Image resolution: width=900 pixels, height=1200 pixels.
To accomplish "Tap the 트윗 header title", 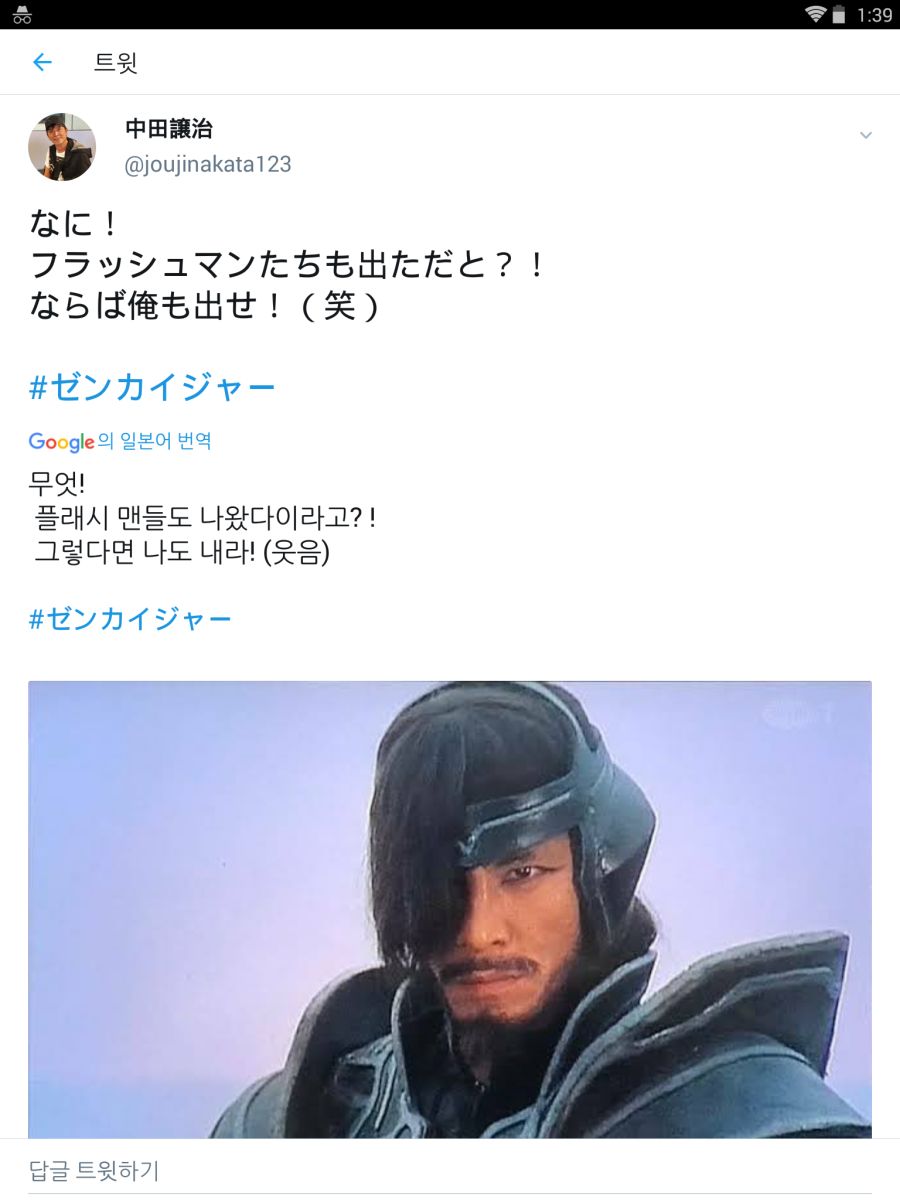I will pos(116,63).
